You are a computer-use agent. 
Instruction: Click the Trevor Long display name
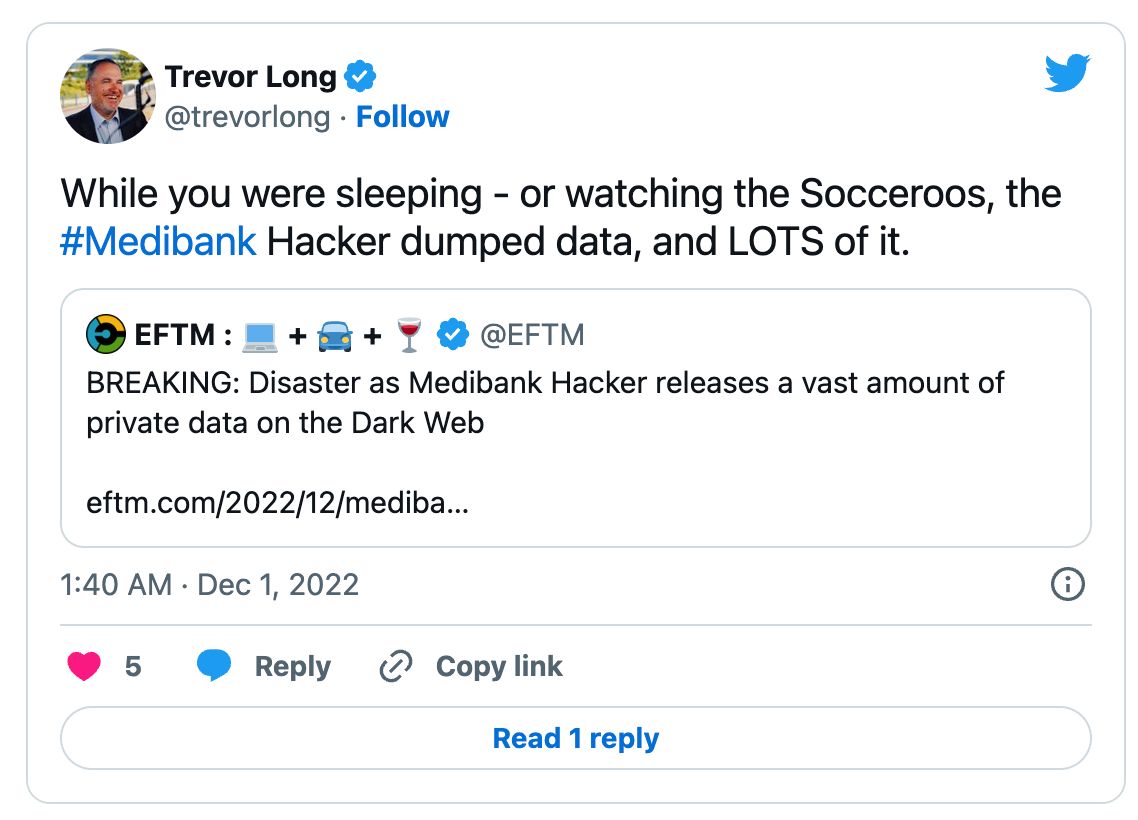point(250,76)
